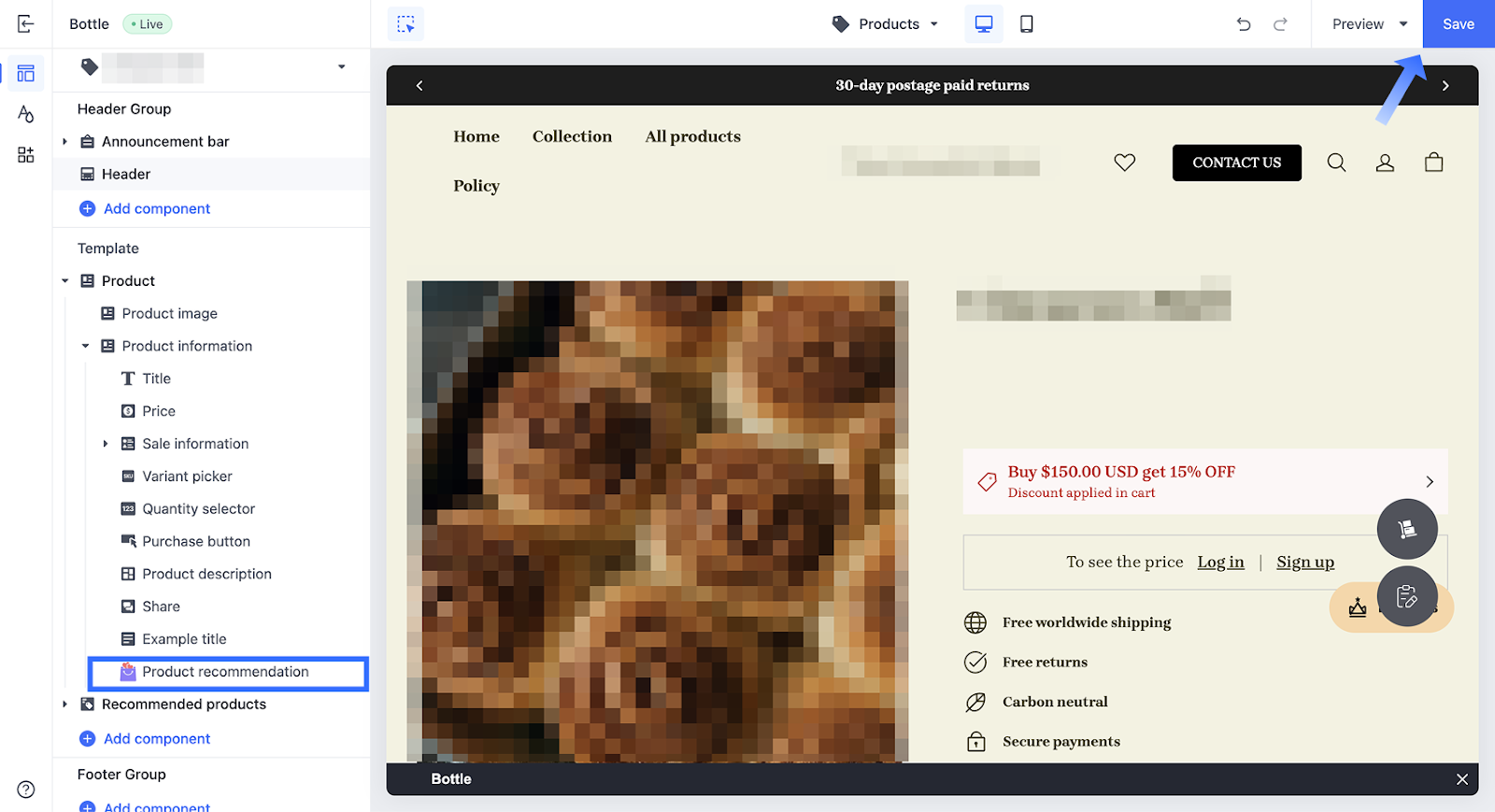
Task: Click the Buy $150.00 USD get 15% OFF text
Action: (x=1121, y=472)
